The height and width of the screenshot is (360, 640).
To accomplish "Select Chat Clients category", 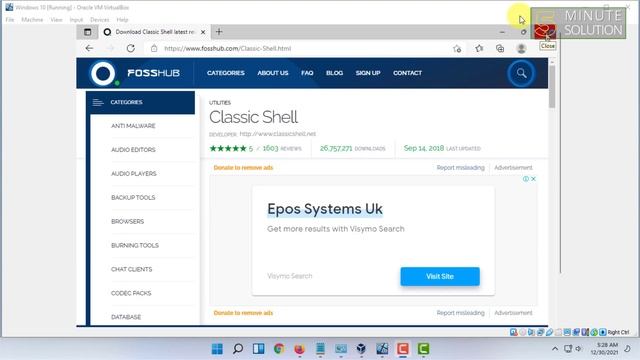I will tap(131, 269).
